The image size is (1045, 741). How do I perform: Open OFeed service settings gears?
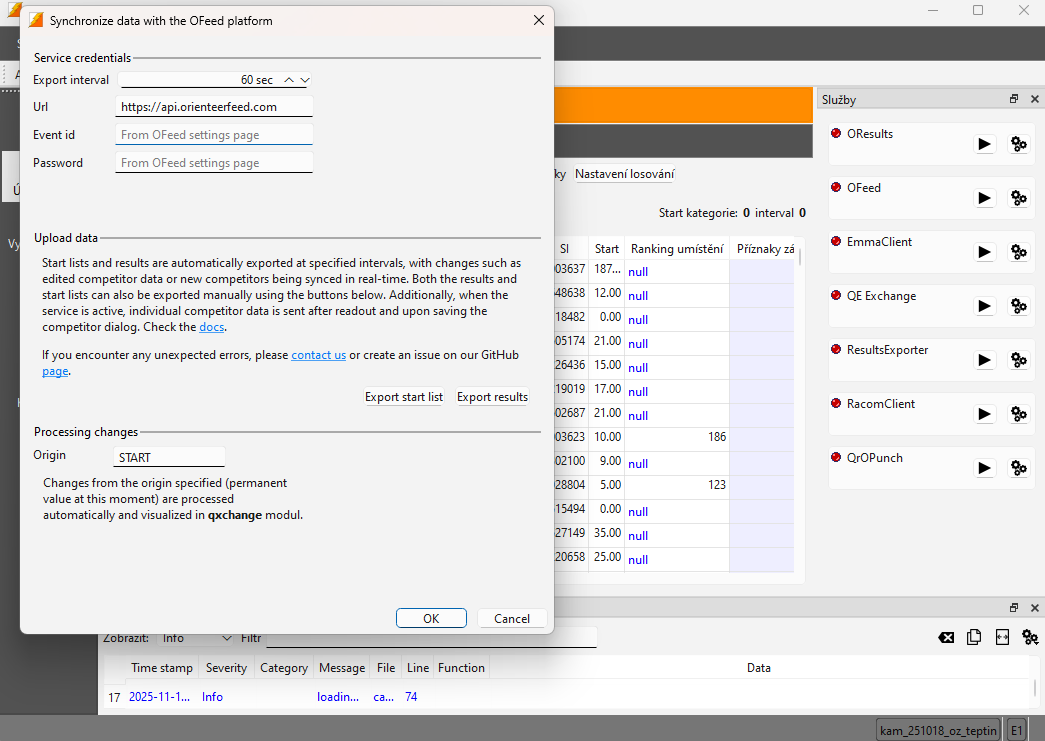point(1019,198)
